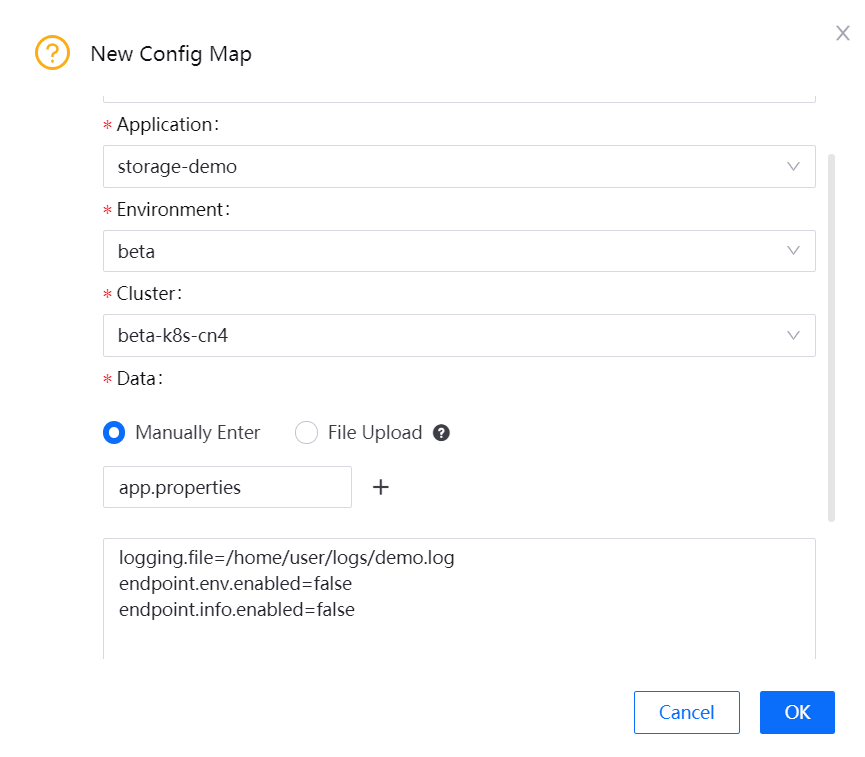
Task: Add a data key with plus icon
Action: pos(380,487)
